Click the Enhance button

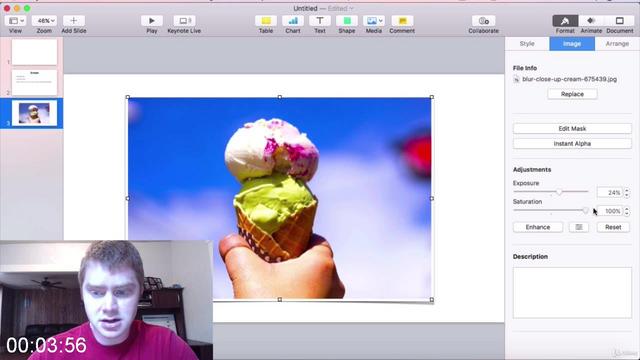tap(538, 227)
